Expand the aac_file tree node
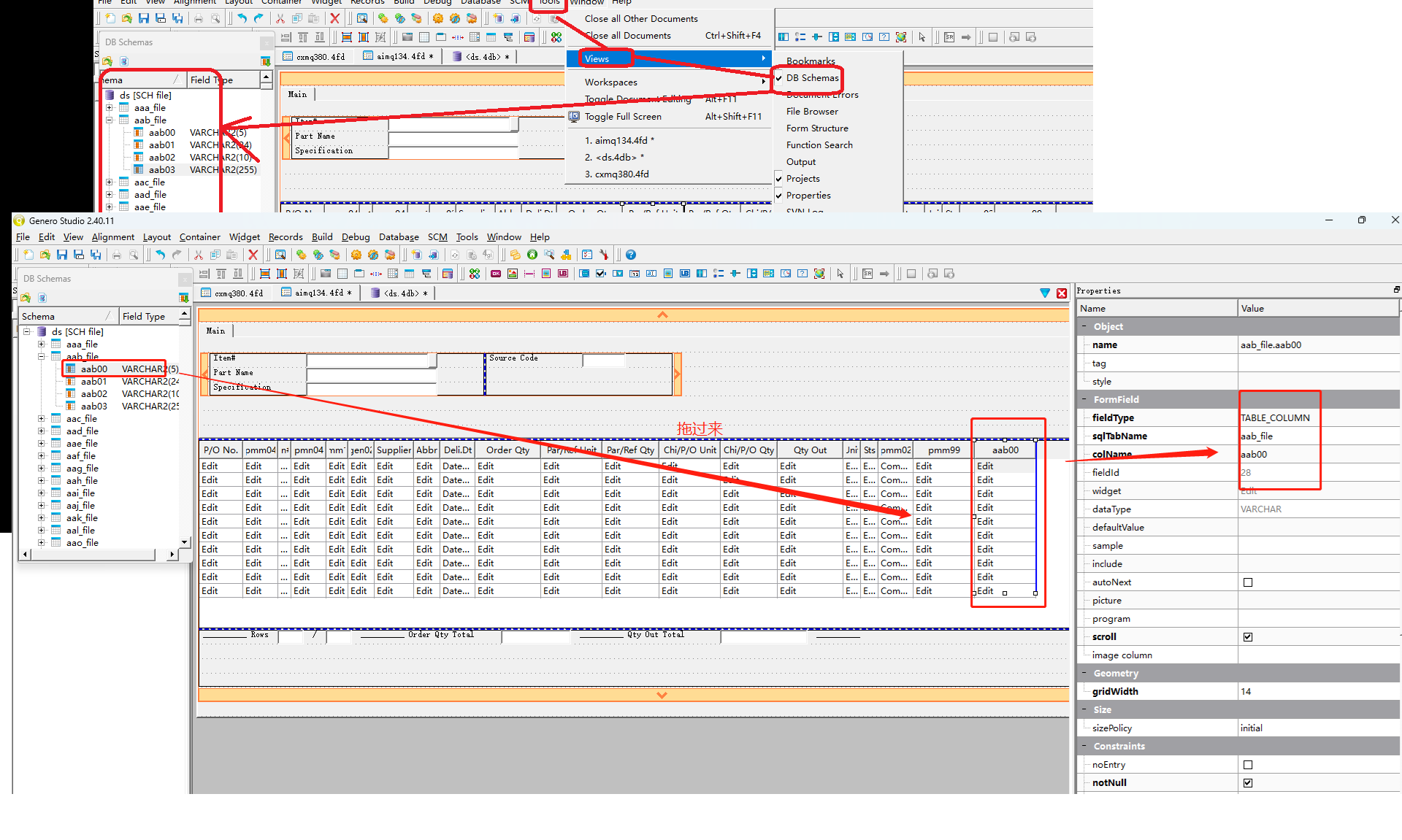This screenshot has width=1402, height=840. [x=42, y=419]
